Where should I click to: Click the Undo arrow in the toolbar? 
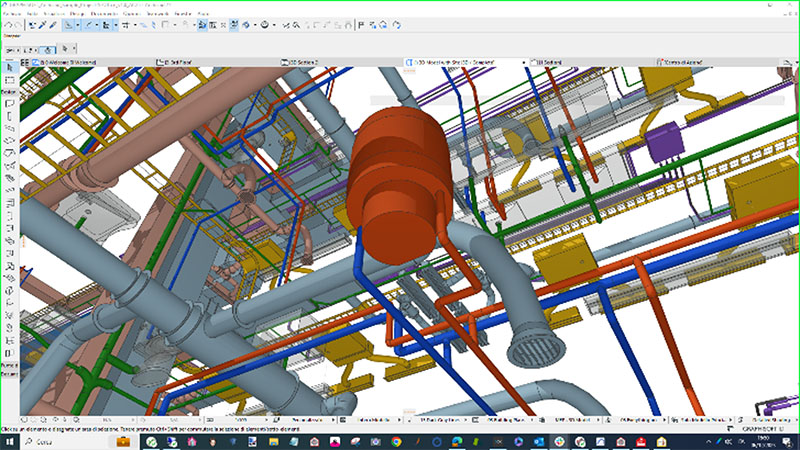[7, 25]
